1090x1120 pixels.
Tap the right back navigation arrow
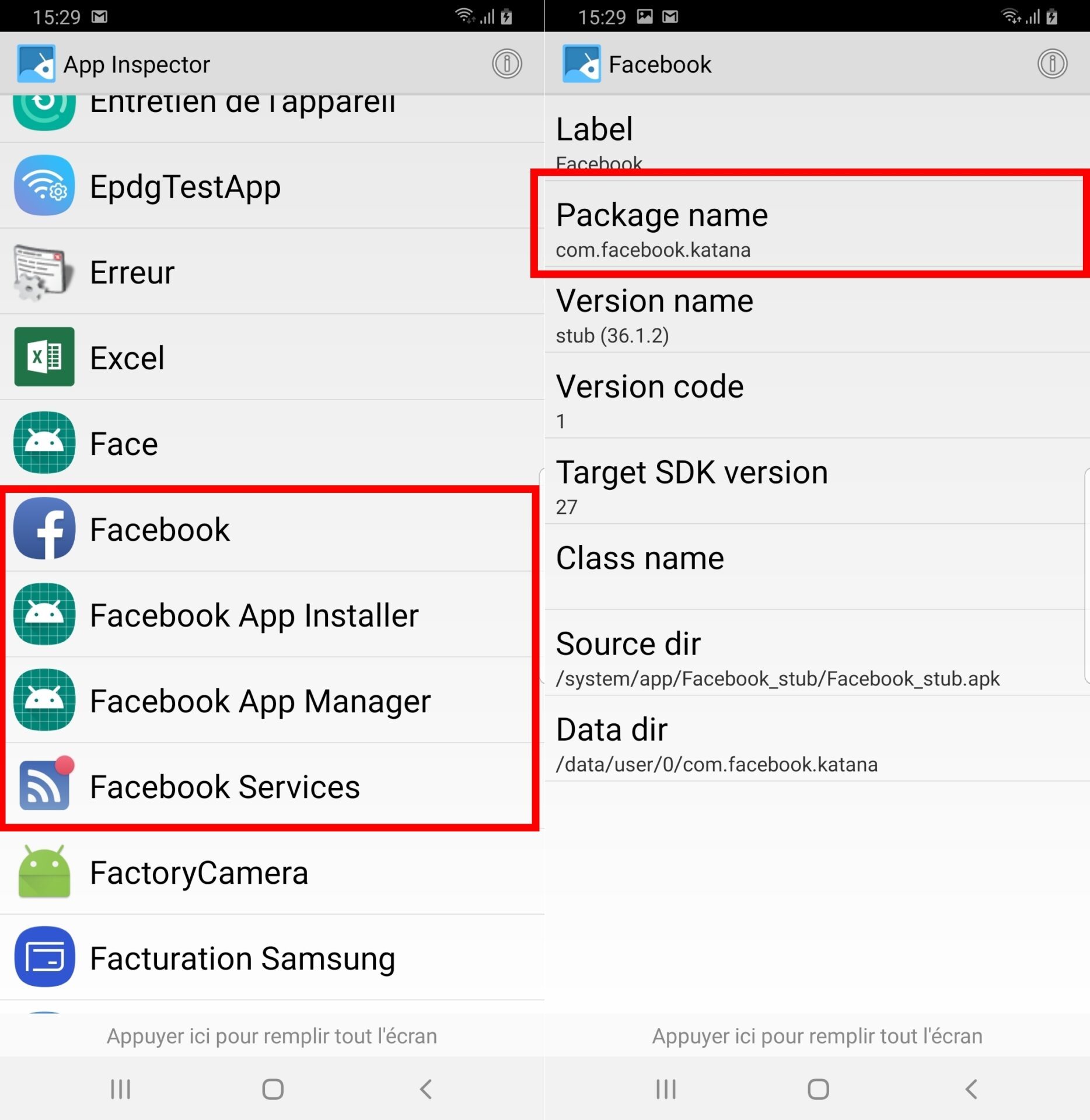[972, 1089]
